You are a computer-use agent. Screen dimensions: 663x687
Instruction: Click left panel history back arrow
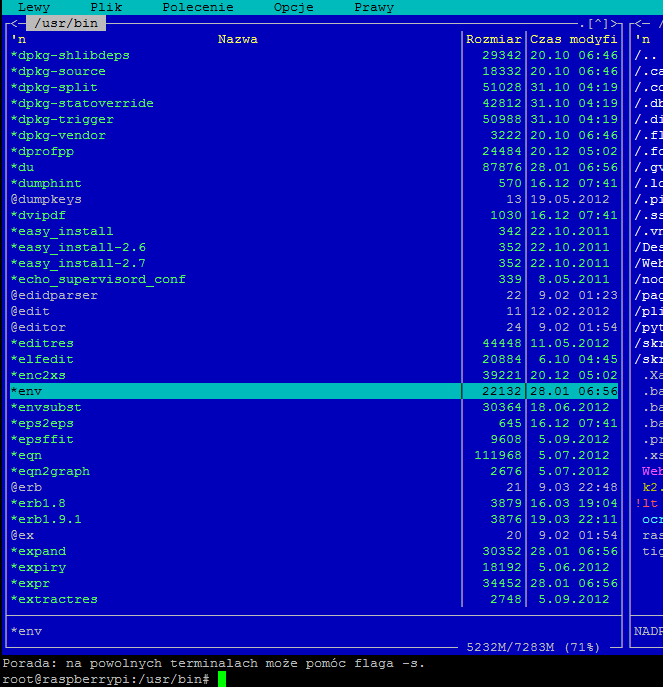[x=14, y=23]
